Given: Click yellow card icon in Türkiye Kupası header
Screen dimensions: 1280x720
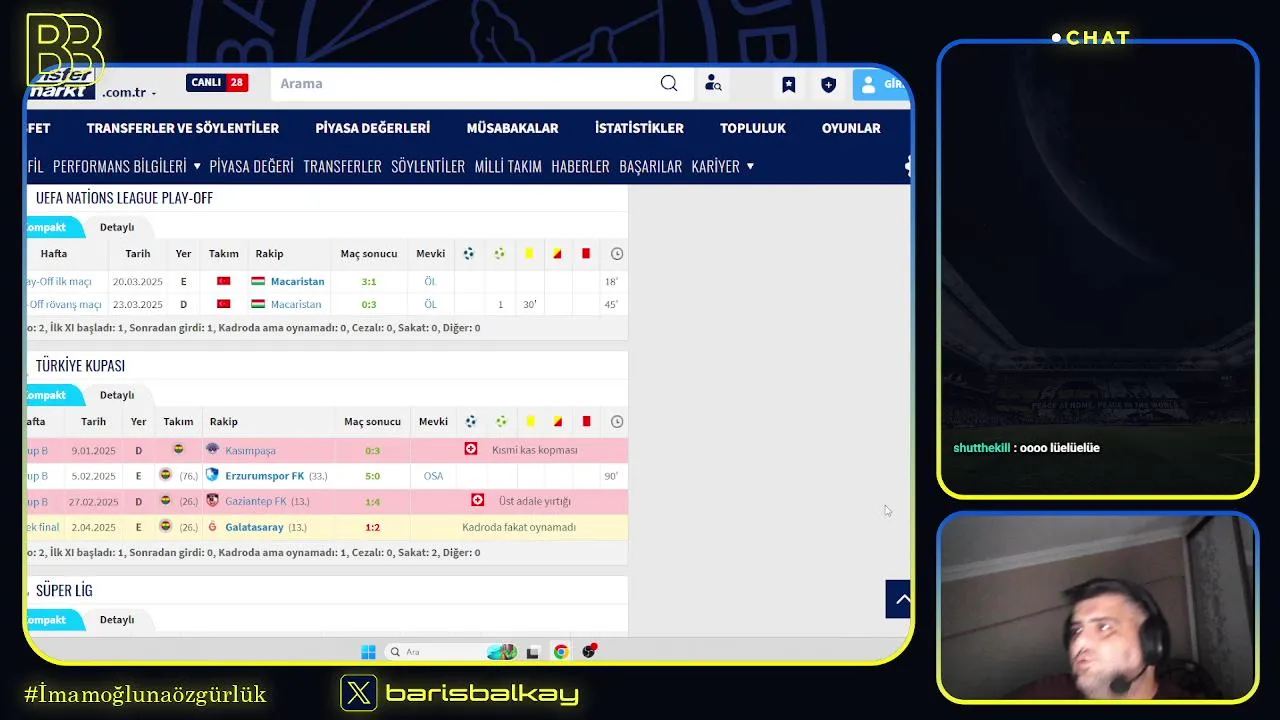Looking at the screenshot, I should click(530, 422).
